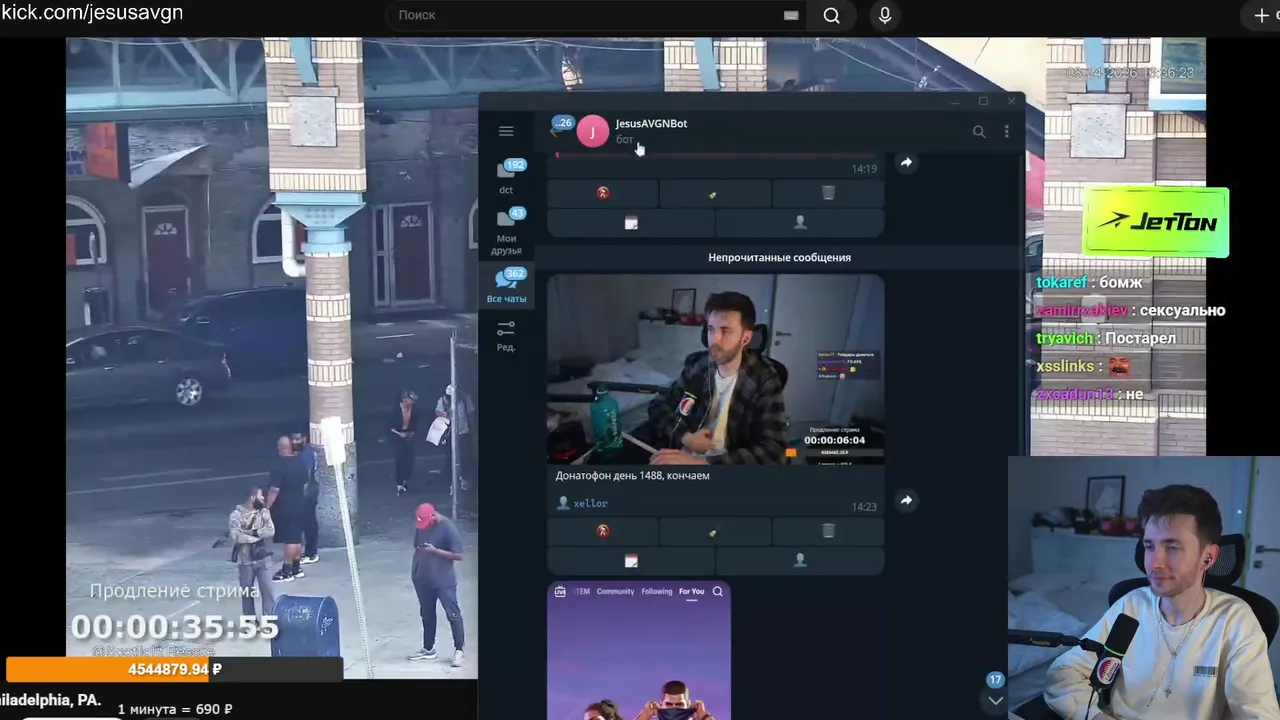Click the trash button under the 14:19 message
Screen dimensions: 1280x720
click(828, 193)
